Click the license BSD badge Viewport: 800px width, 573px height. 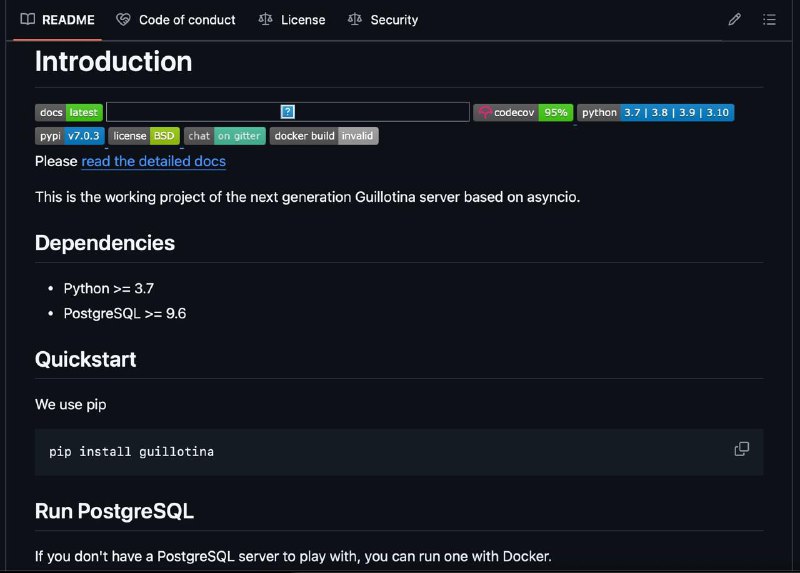pyautogui.click(x=144, y=136)
